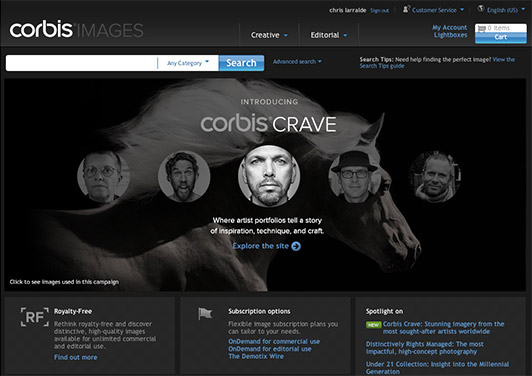Click the Royalty-Free heading

(73, 311)
